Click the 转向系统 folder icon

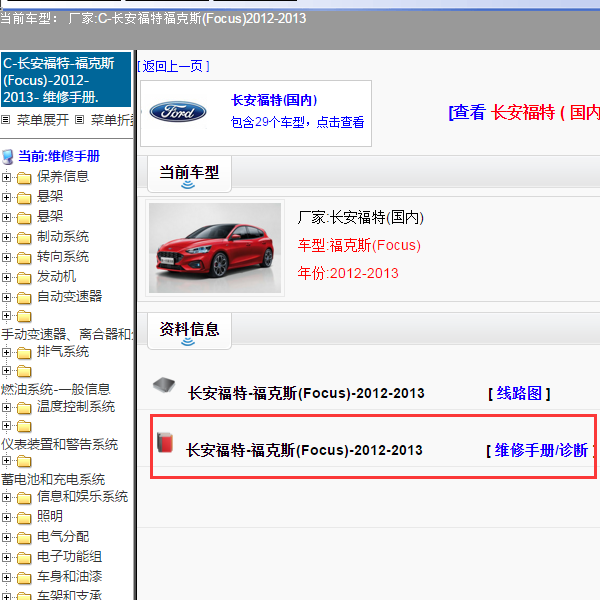(24, 258)
